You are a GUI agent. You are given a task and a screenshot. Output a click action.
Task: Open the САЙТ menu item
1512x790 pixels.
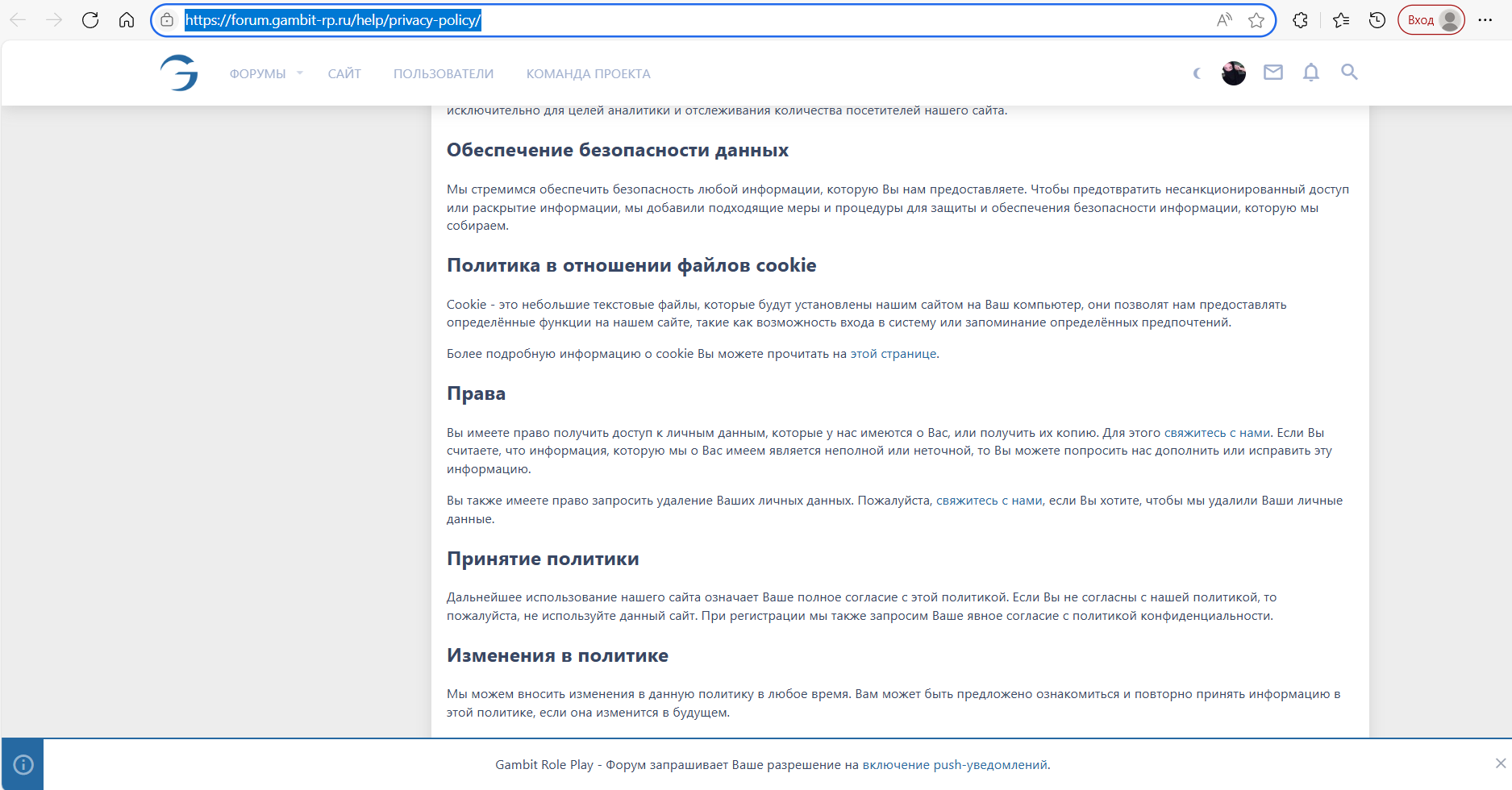click(x=344, y=73)
